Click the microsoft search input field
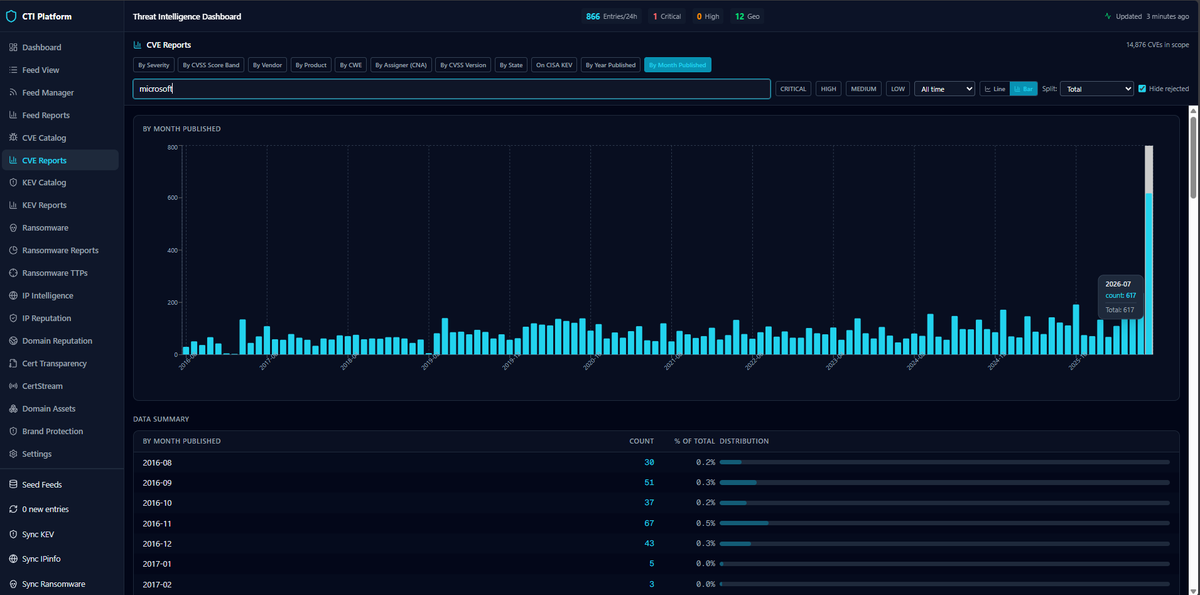This screenshot has width=1200, height=595. tap(452, 89)
